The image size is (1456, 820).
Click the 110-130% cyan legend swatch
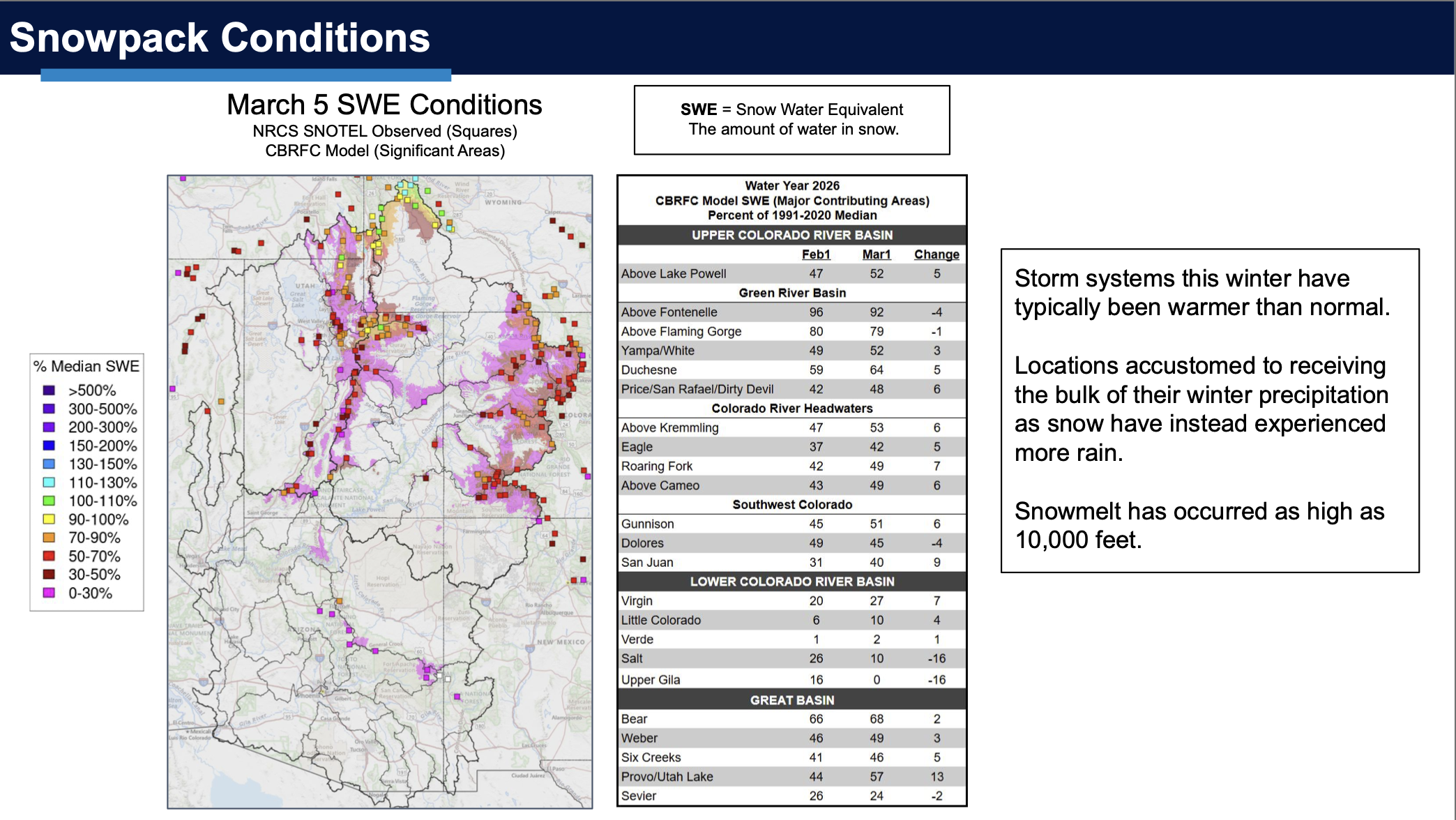point(49,483)
